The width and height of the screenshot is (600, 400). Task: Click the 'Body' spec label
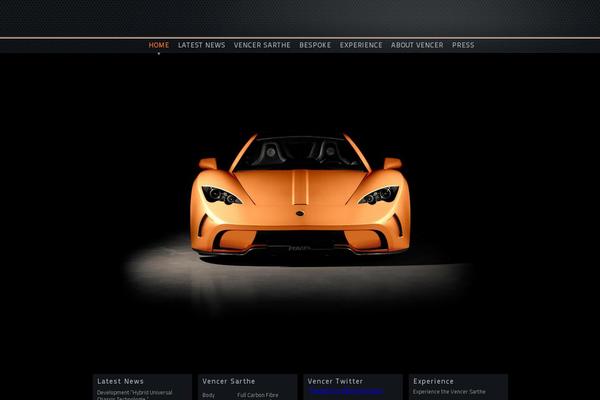coord(209,395)
